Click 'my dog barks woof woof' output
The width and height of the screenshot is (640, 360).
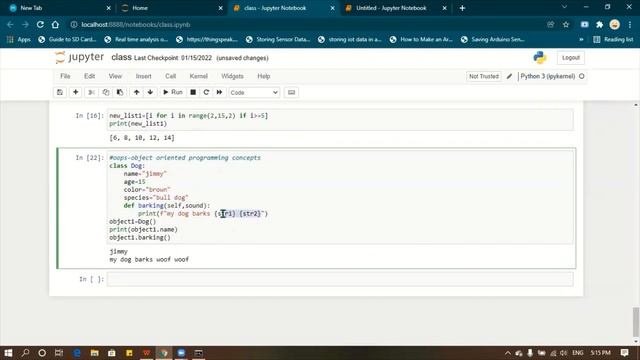click(x=149, y=260)
